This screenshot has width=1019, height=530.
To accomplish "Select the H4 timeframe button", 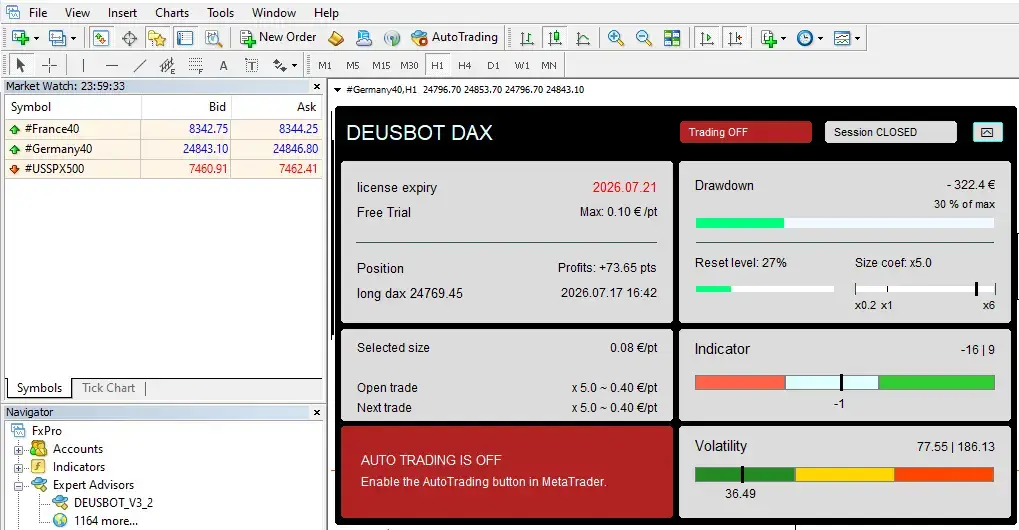I will 465,66.
